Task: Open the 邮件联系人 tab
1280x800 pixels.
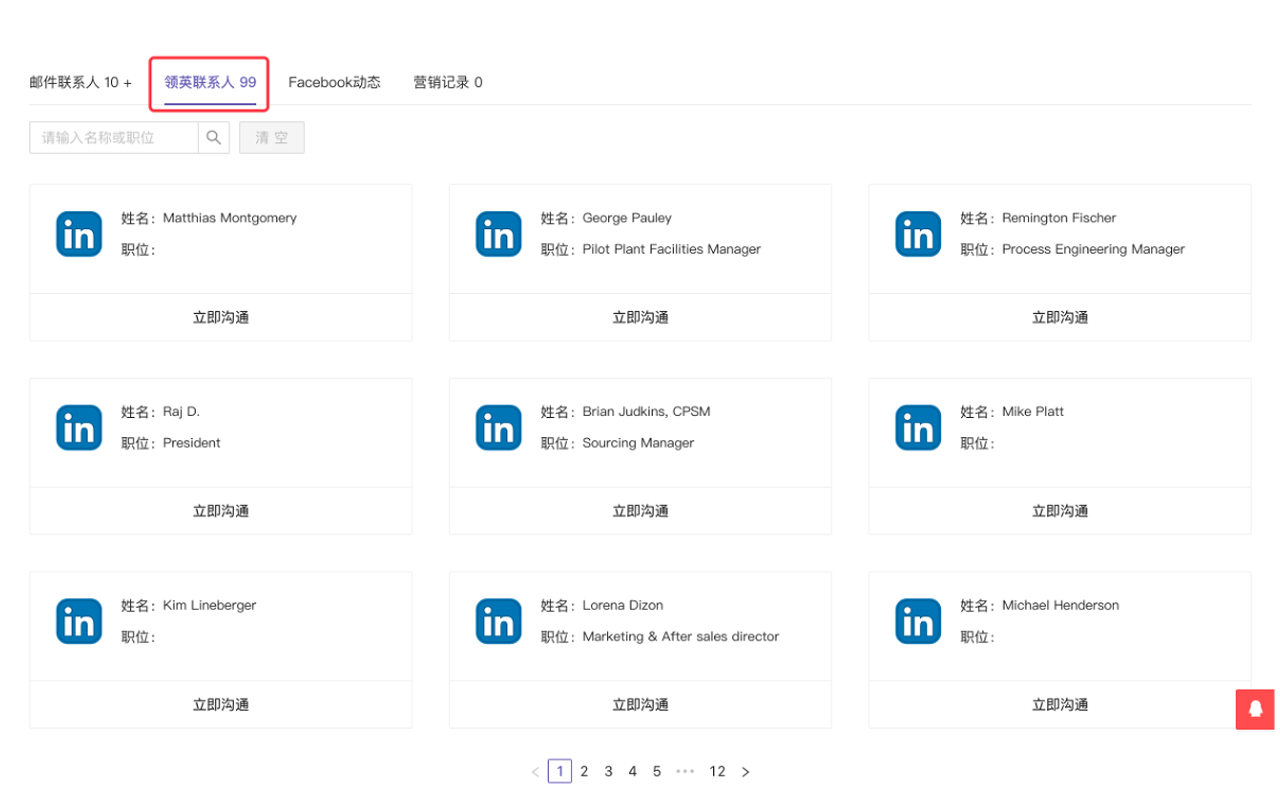Action: tap(80, 82)
